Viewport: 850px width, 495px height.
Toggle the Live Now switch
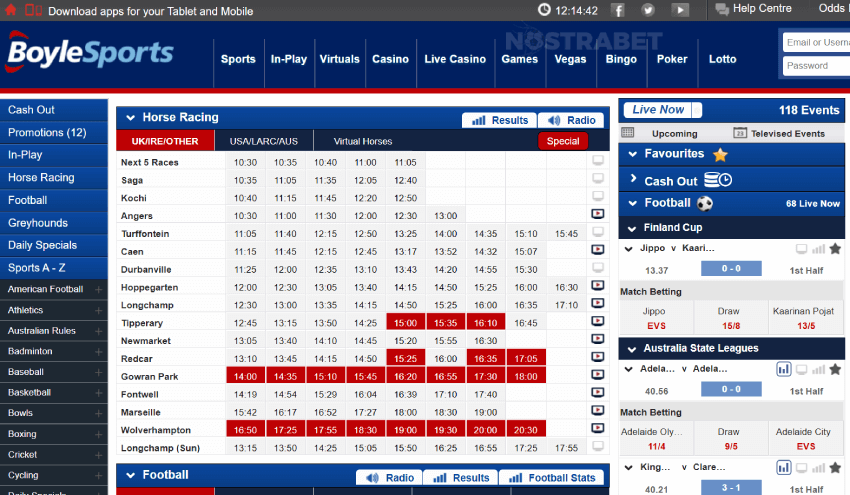pyautogui.click(x=663, y=110)
